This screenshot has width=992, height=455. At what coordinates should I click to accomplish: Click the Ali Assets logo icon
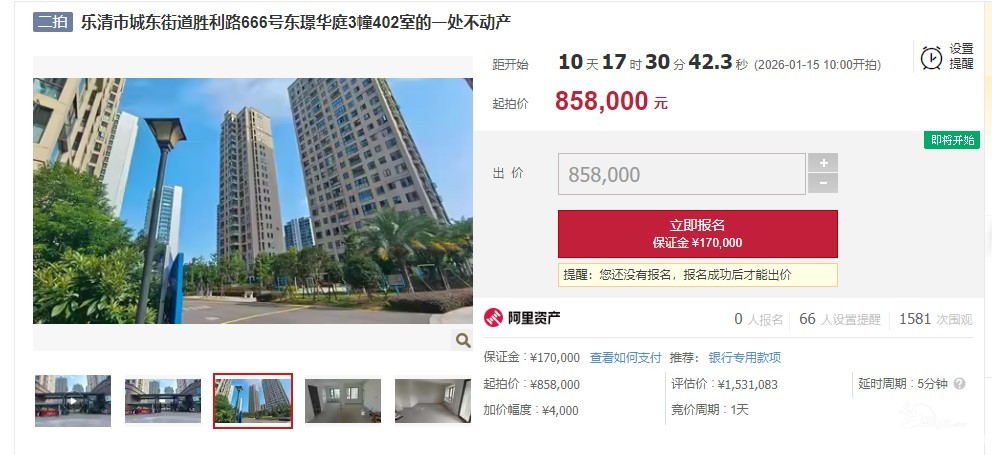click(493, 318)
